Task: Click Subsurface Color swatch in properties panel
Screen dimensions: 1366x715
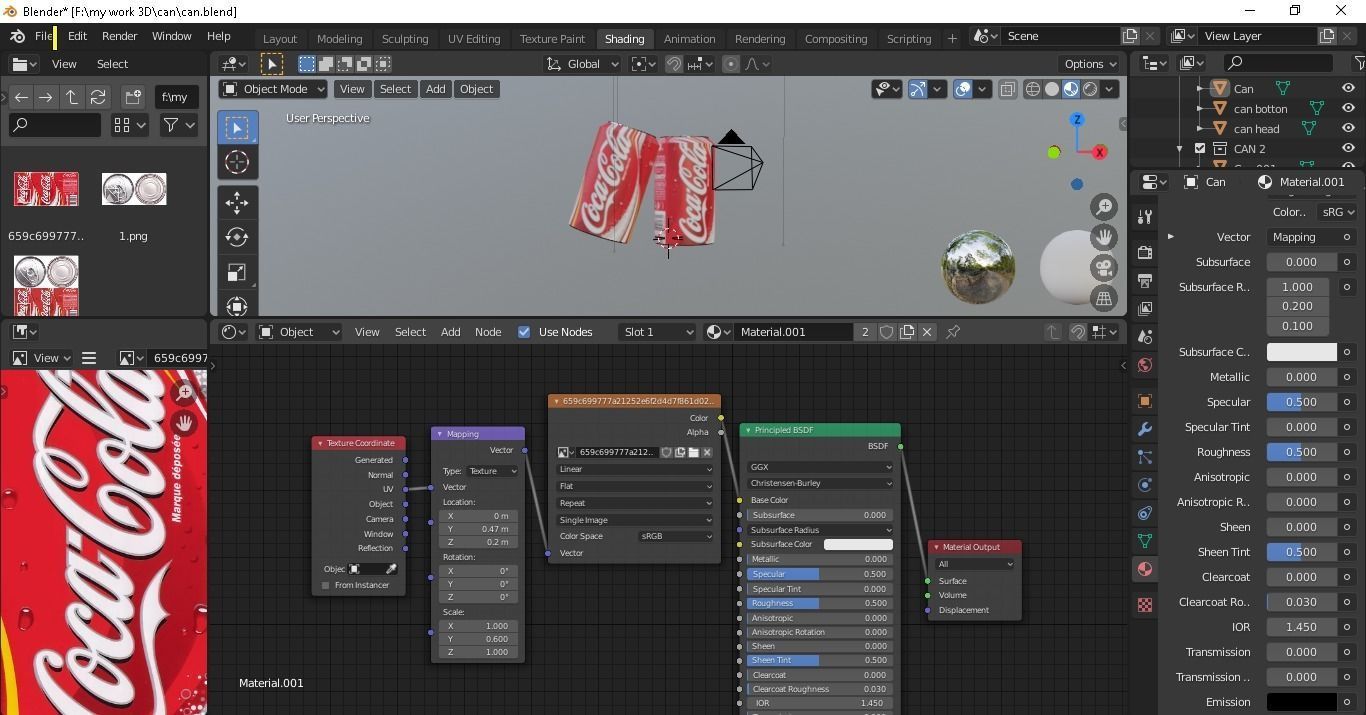Action: (1301, 352)
